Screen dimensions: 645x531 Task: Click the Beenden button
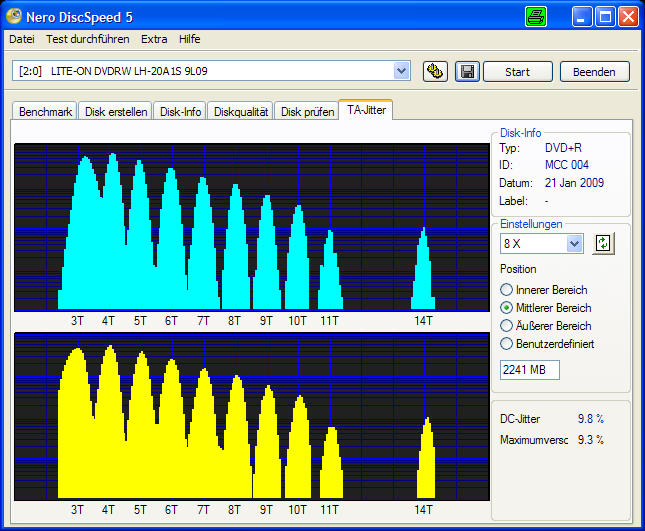[594, 72]
